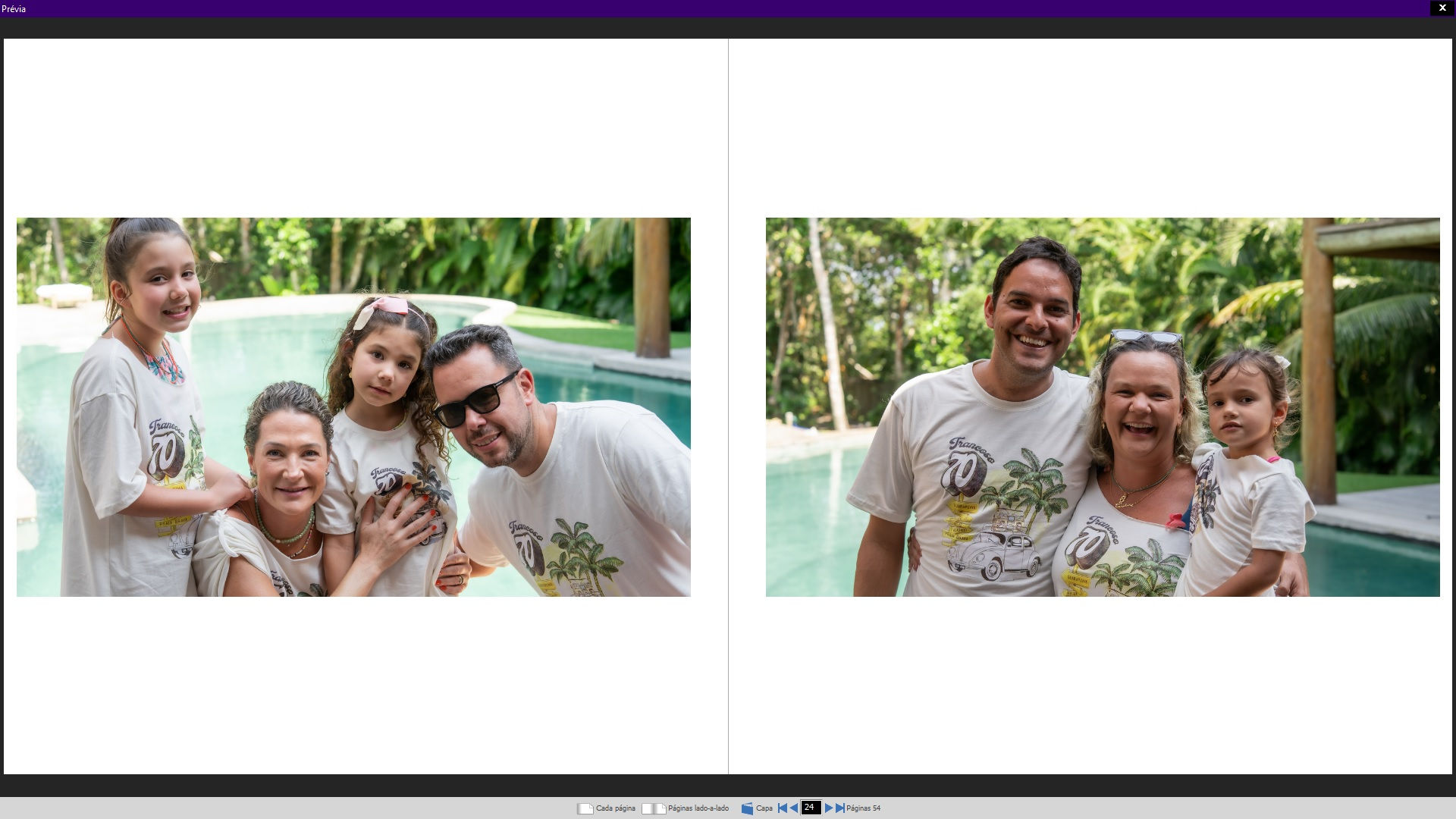1456x819 pixels.
Task: Click the 'Prévia' title bar text
Action: [14, 9]
